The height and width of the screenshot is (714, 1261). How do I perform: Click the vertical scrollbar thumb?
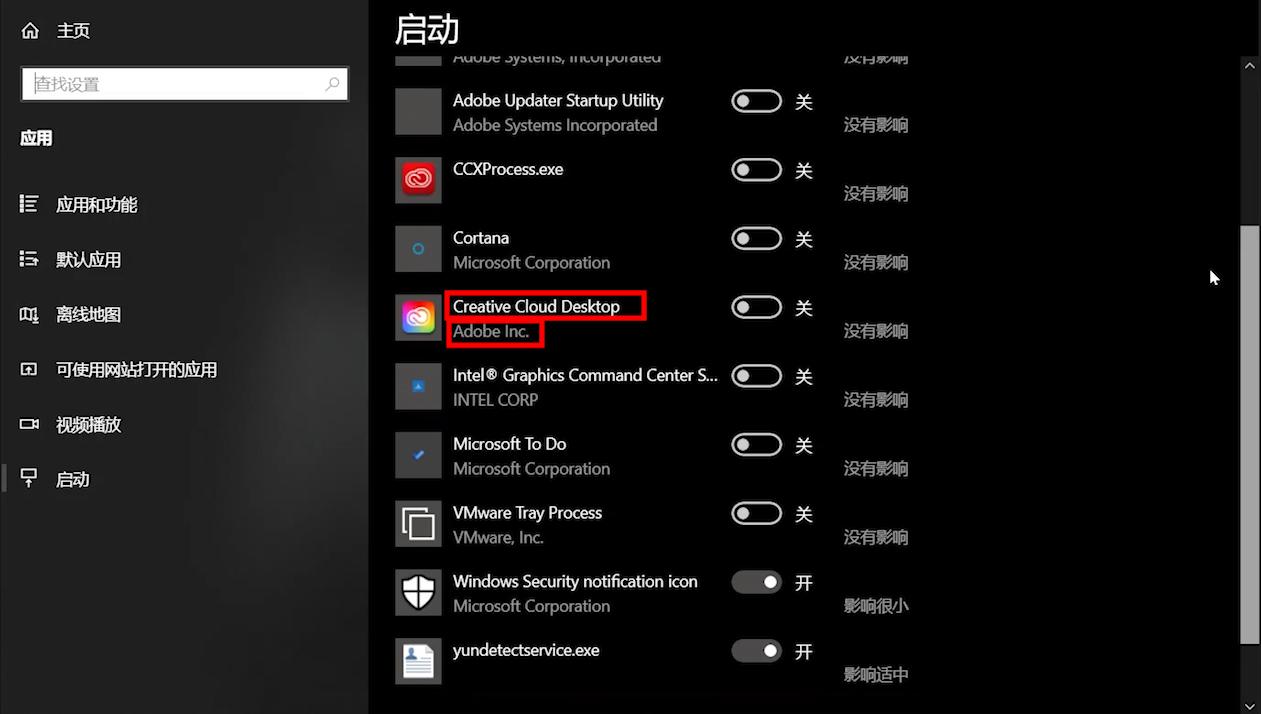click(1250, 435)
